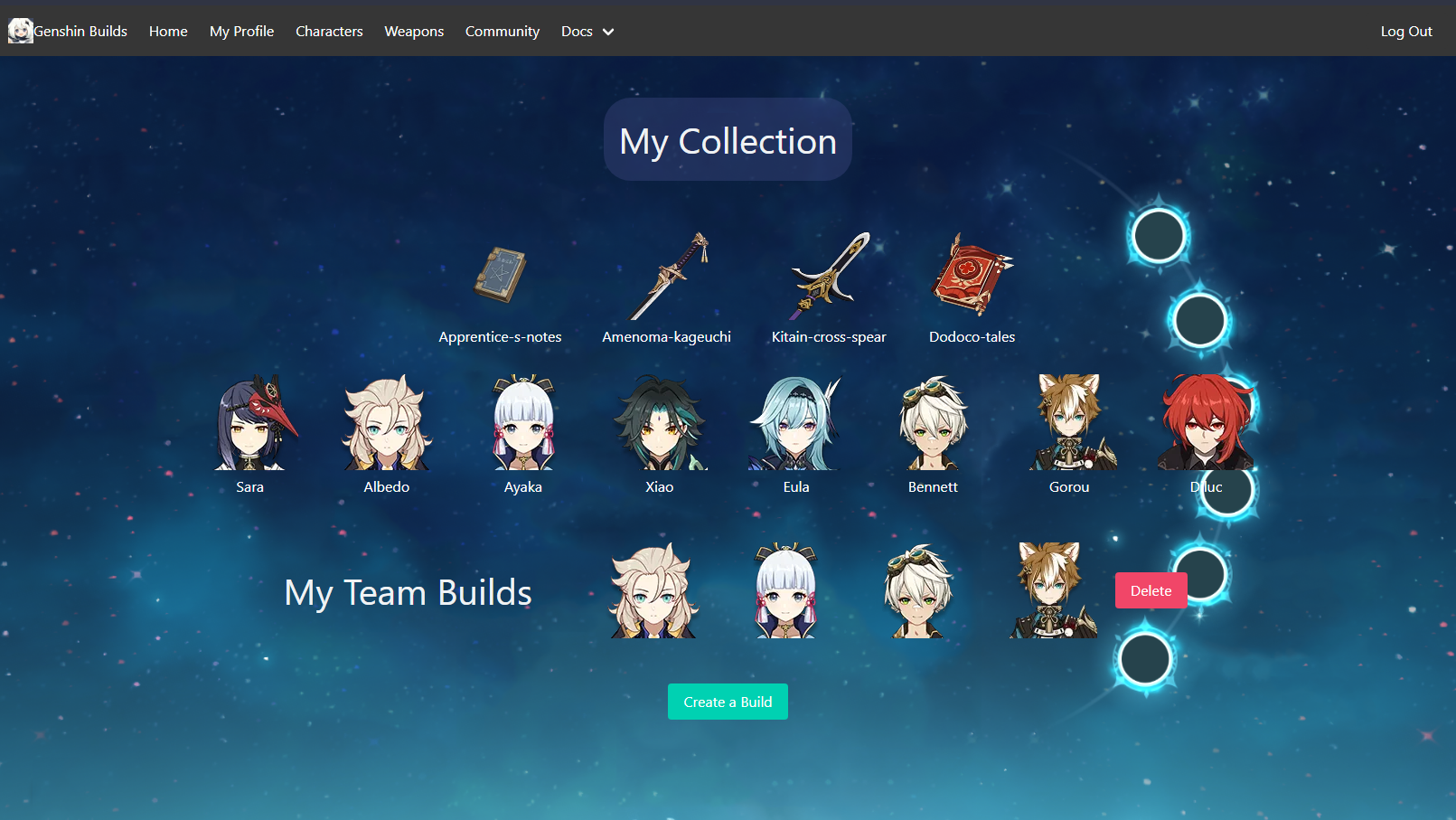Image resolution: width=1456 pixels, height=820 pixels.
Task: Open the Characters page
Action: (x=329, y=31)
